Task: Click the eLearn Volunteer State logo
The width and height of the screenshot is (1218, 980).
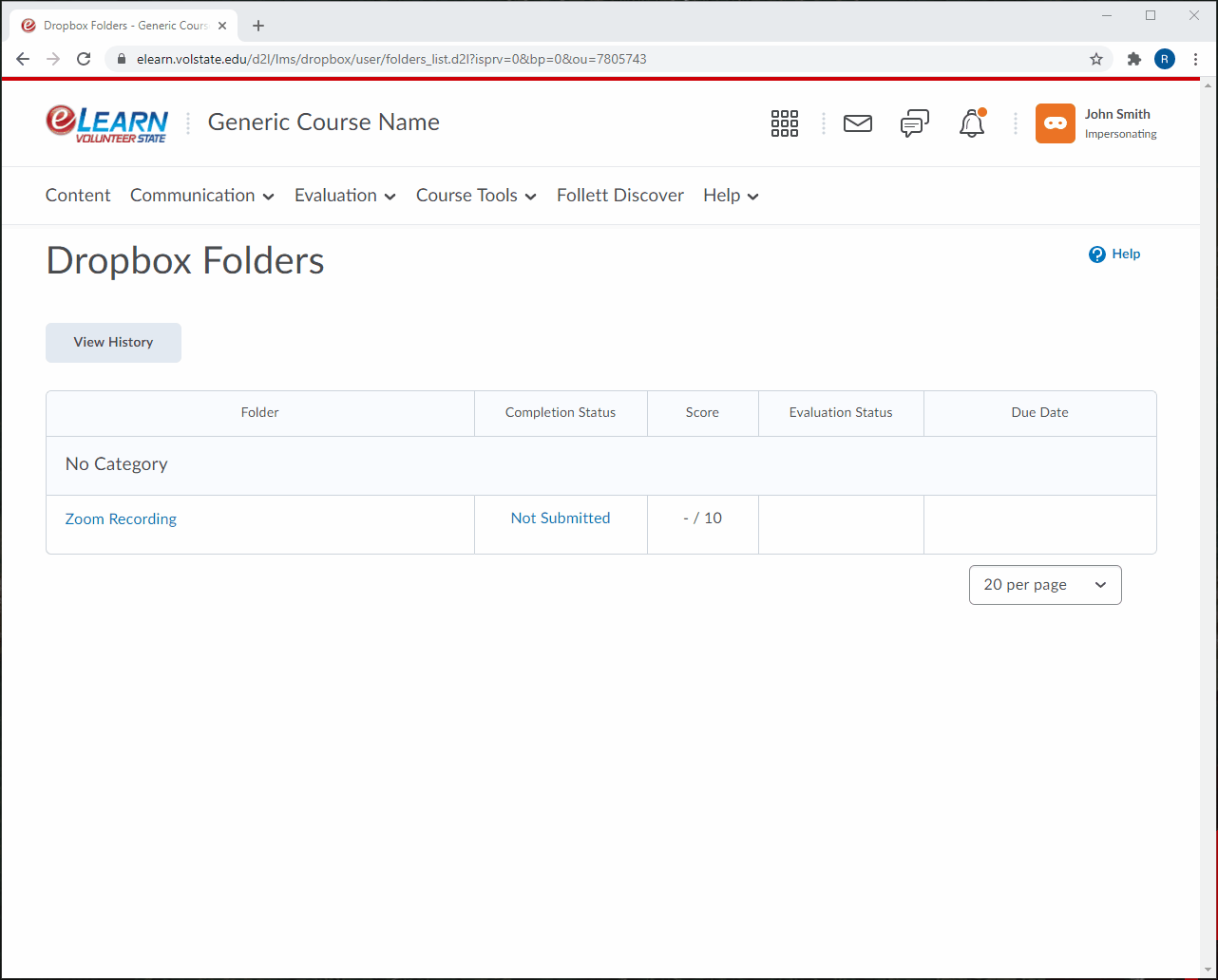Action: (106, 122)
